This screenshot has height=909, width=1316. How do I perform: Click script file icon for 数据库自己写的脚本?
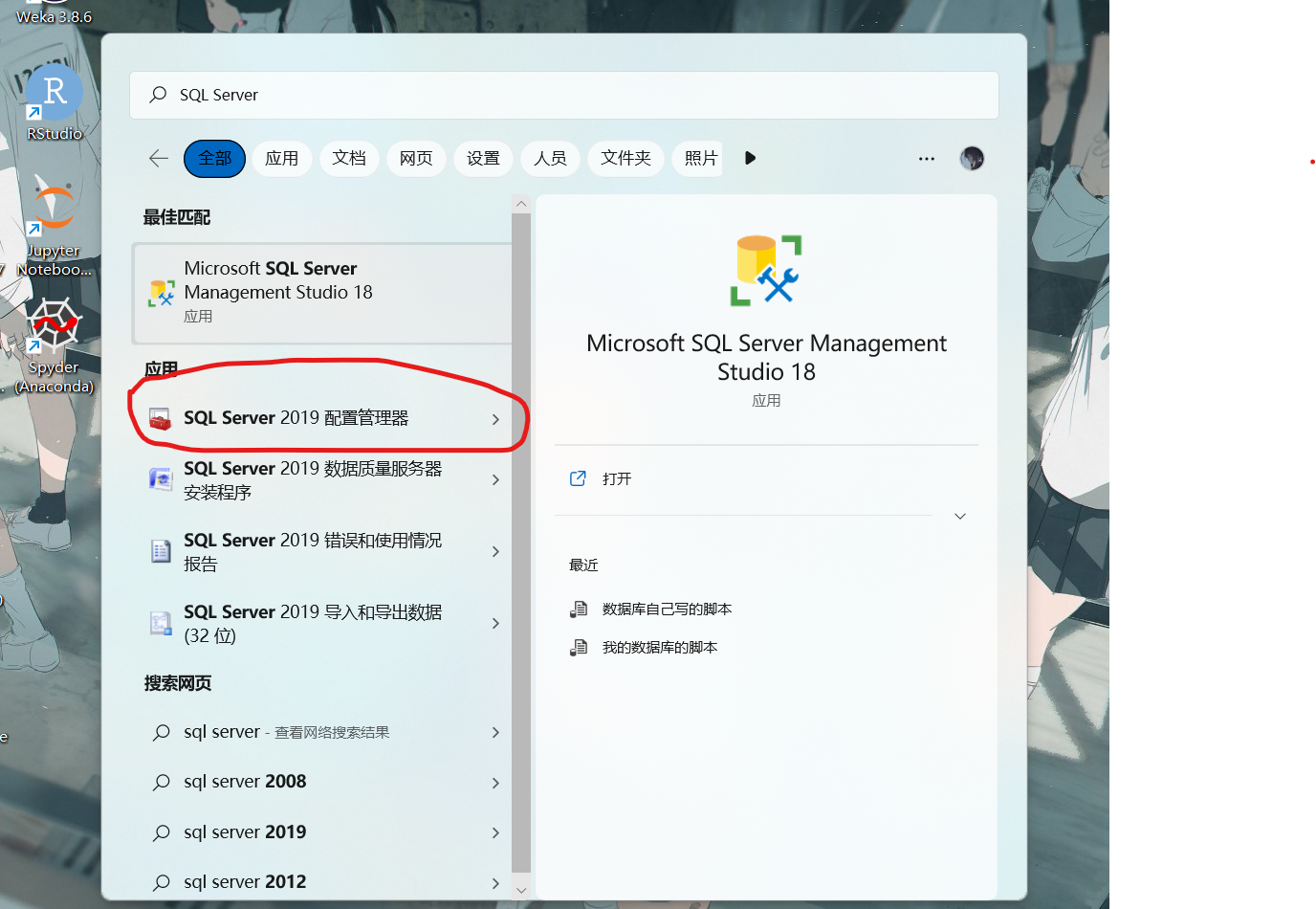579,609
